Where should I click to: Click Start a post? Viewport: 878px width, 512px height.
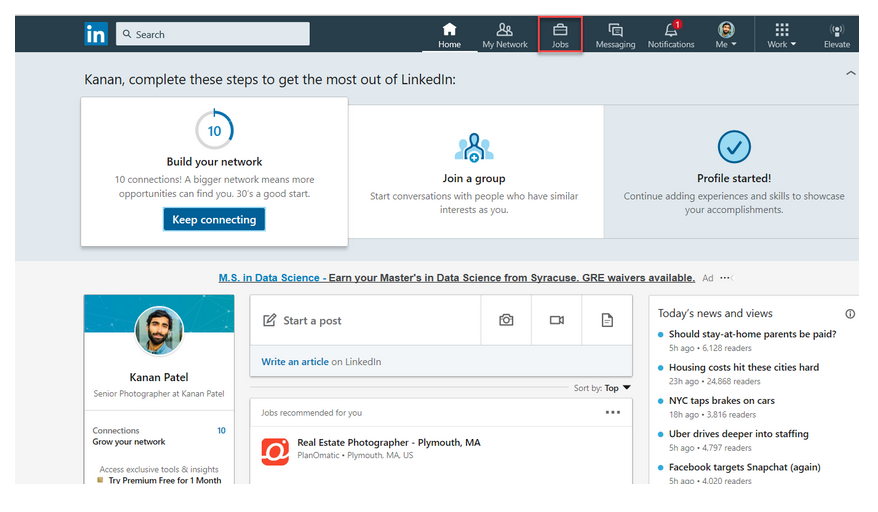[x=312, y=320]
